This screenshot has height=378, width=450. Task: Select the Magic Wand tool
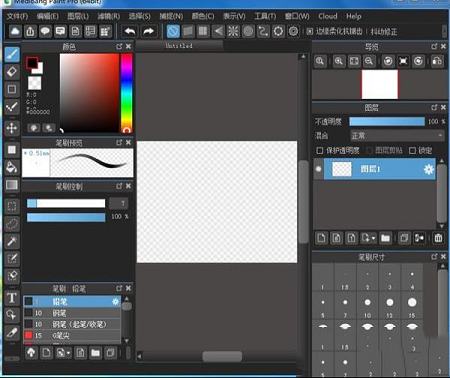12,241
